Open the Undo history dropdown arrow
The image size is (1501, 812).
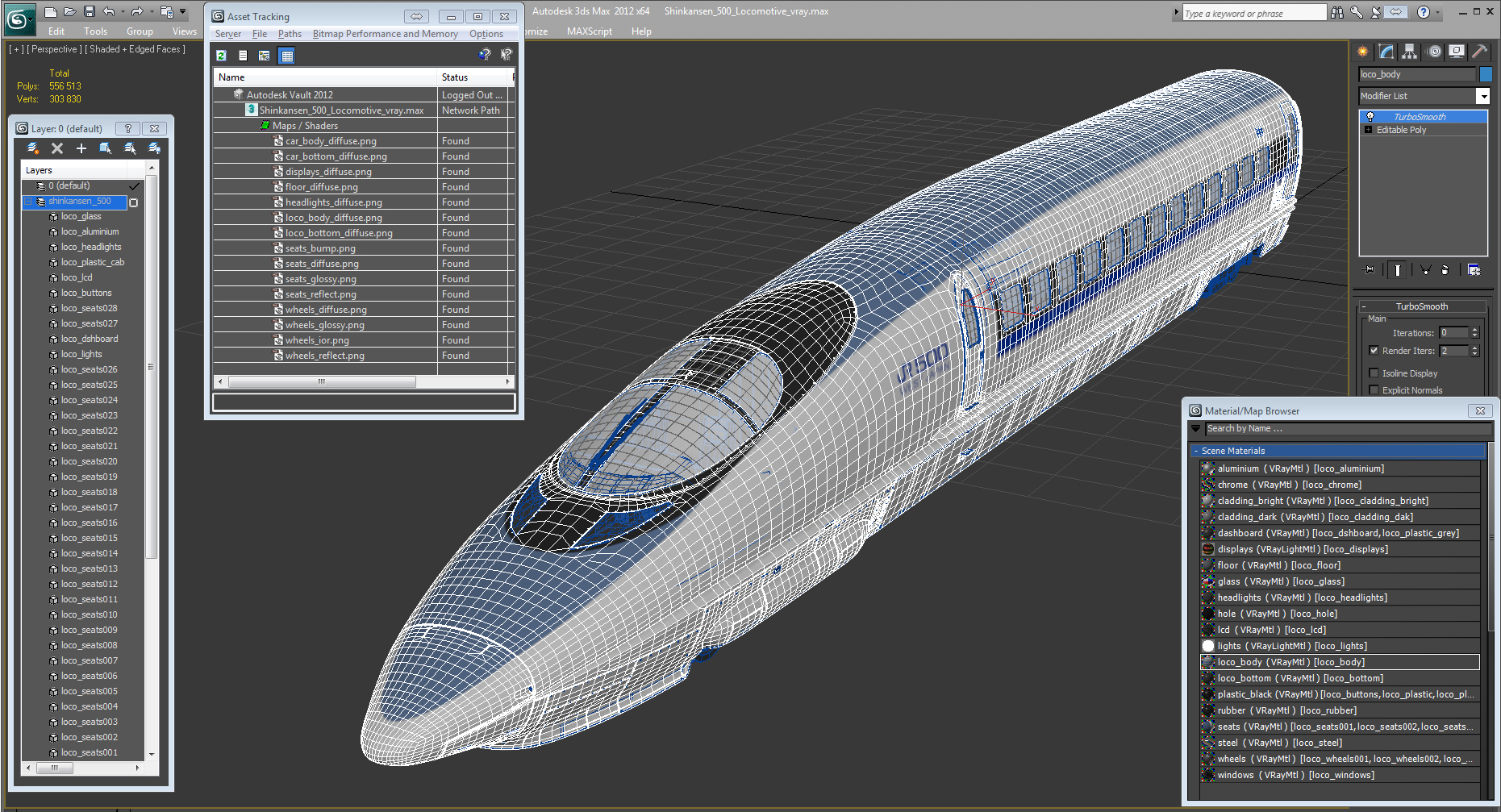(x=123, y=11)
